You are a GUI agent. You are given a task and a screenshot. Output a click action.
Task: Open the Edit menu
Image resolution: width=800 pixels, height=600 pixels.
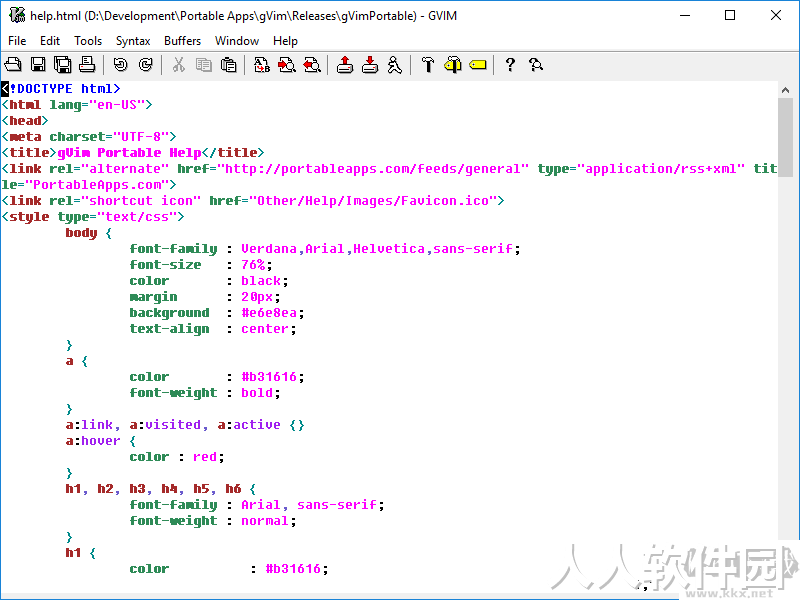50,41
